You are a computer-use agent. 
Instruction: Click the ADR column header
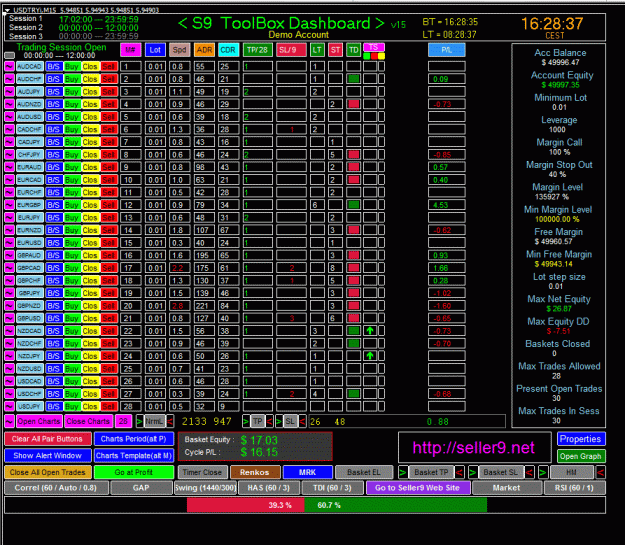coord(204,50)
